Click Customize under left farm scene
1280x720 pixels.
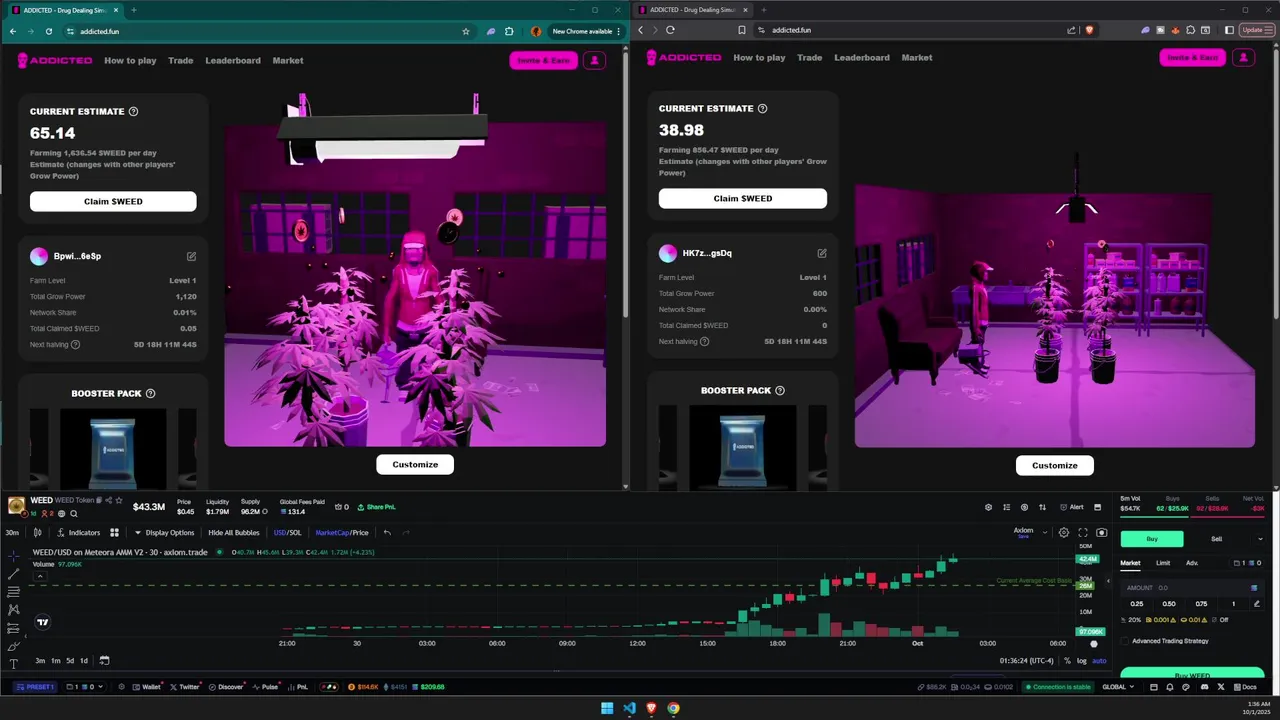(415, 464)
